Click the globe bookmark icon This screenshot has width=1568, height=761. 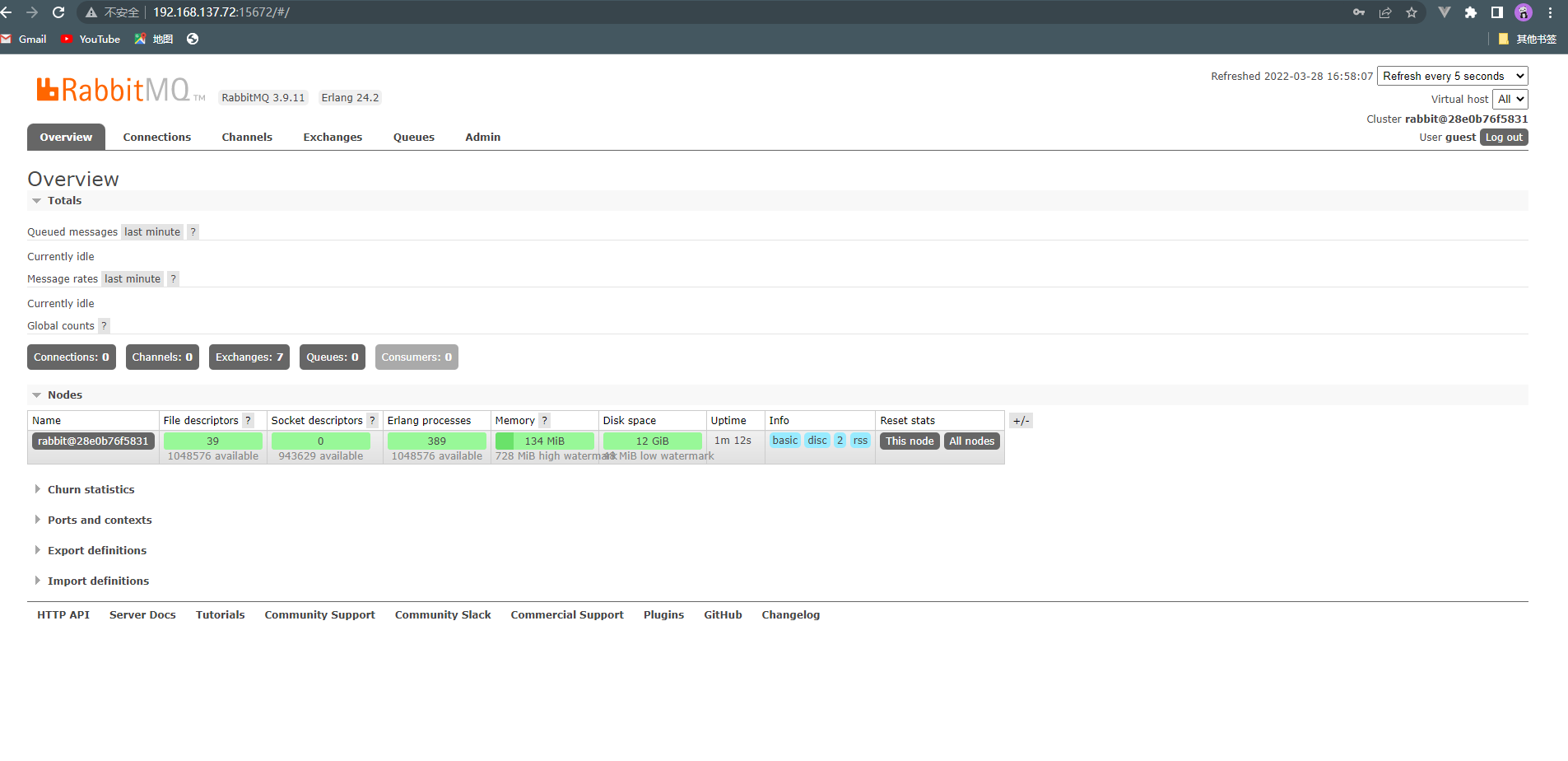click(193, 39)
